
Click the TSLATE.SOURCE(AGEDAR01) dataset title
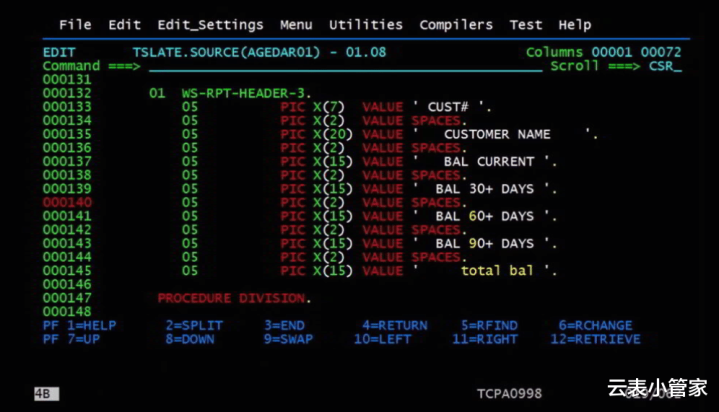227,52
